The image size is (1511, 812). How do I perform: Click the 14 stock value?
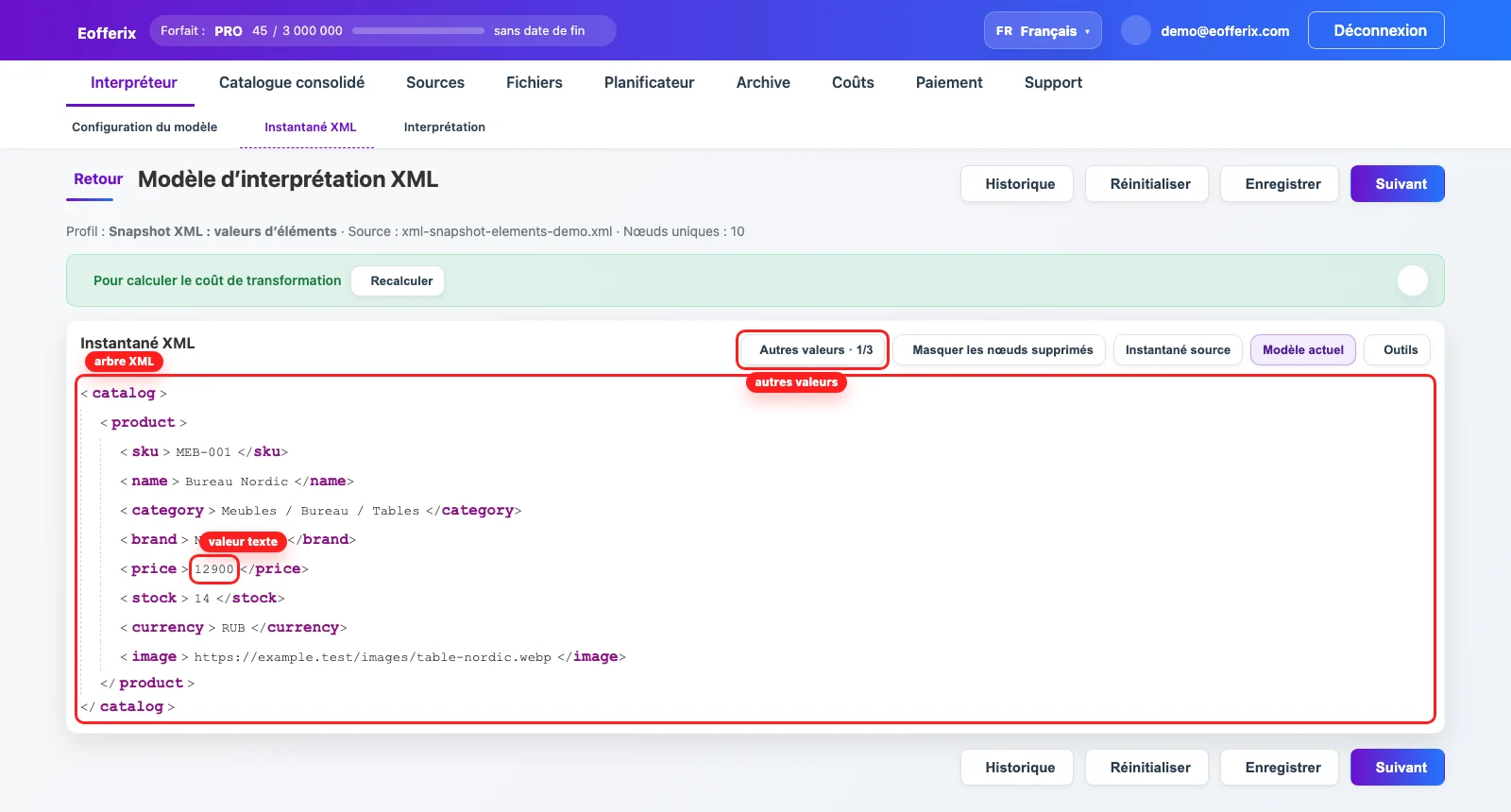pos(202,599)
